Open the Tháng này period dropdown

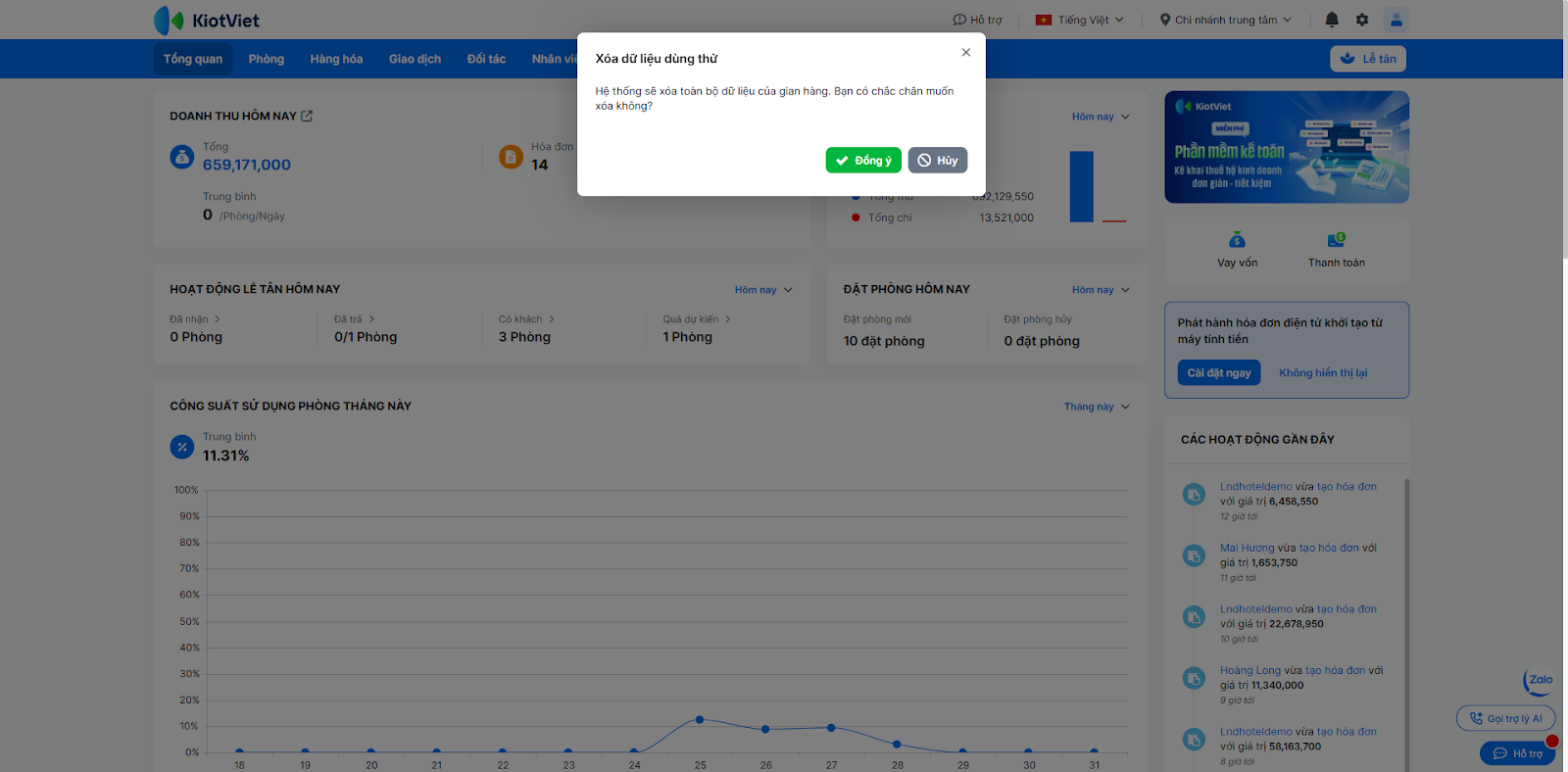[1097, 407]
